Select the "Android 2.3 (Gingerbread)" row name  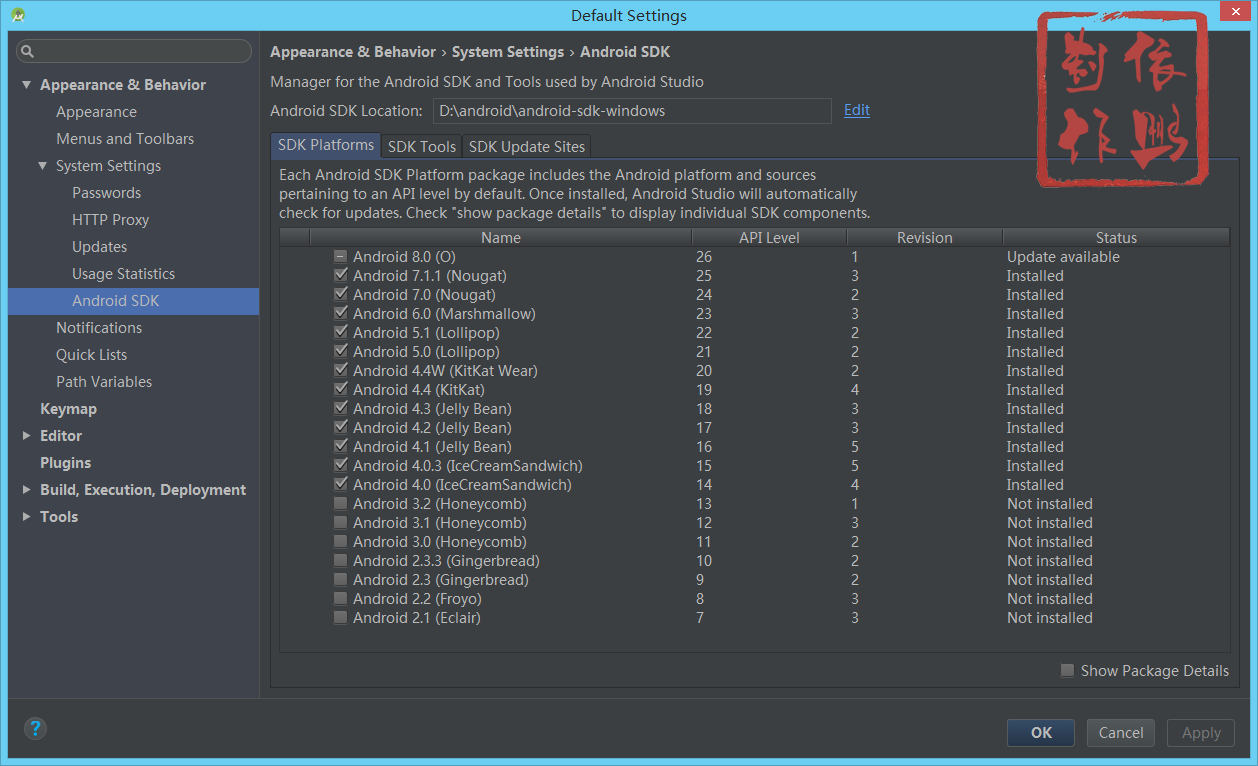click(441, 580)
